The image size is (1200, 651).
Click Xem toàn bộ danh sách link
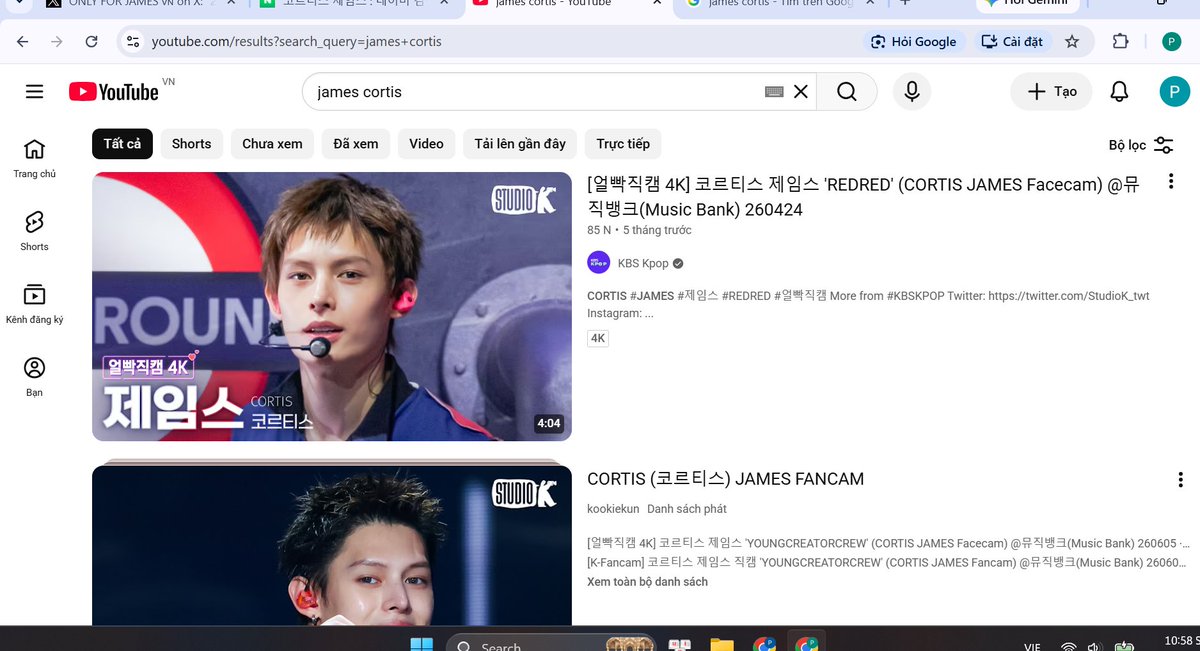click(x=647, y=582)
